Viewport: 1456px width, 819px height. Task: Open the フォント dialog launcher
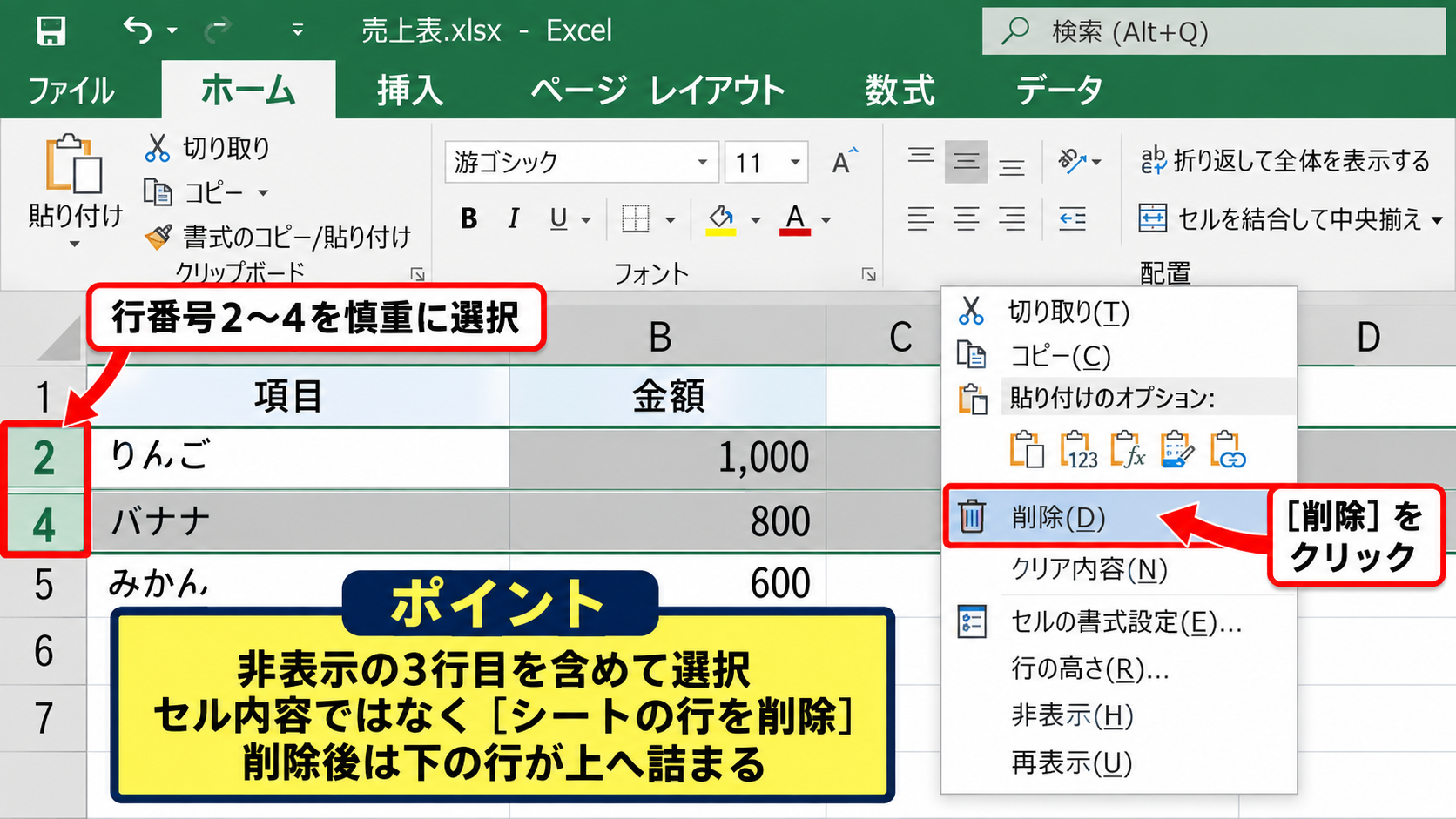[x=868, y=275]
